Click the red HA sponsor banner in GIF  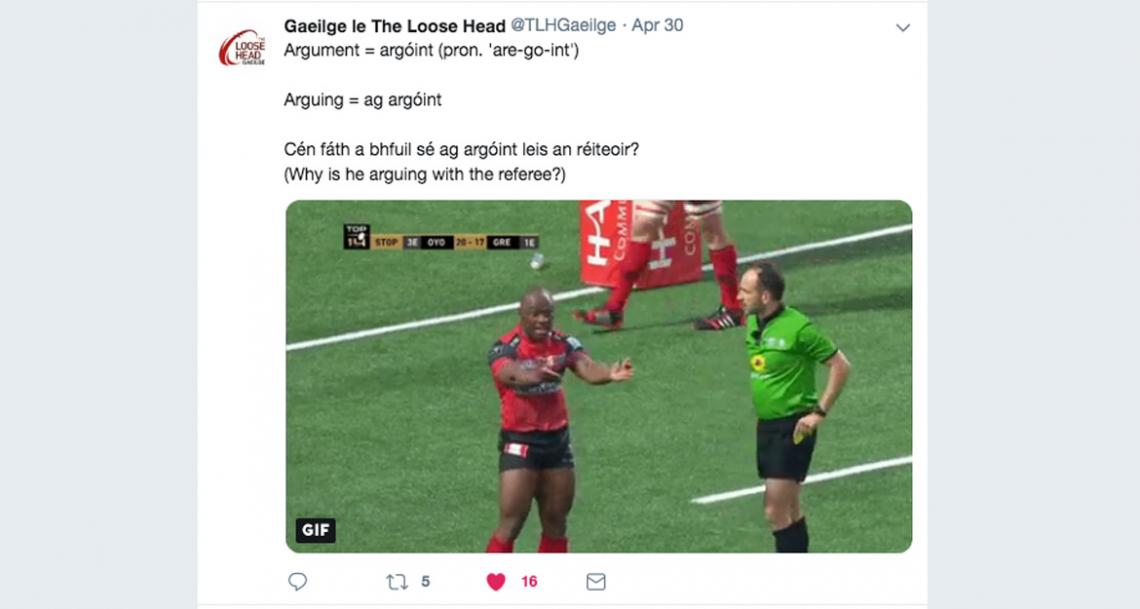[x=640, y=243]
